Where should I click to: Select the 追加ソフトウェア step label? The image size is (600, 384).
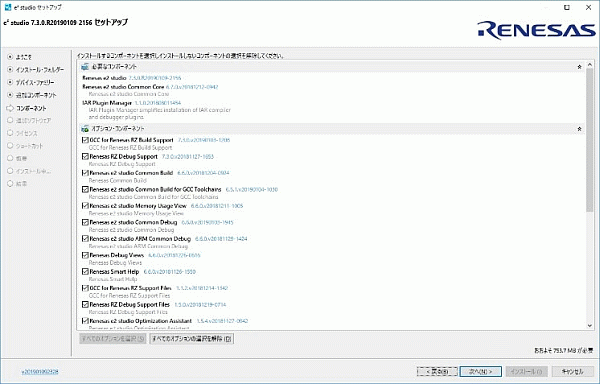[33, 120]
